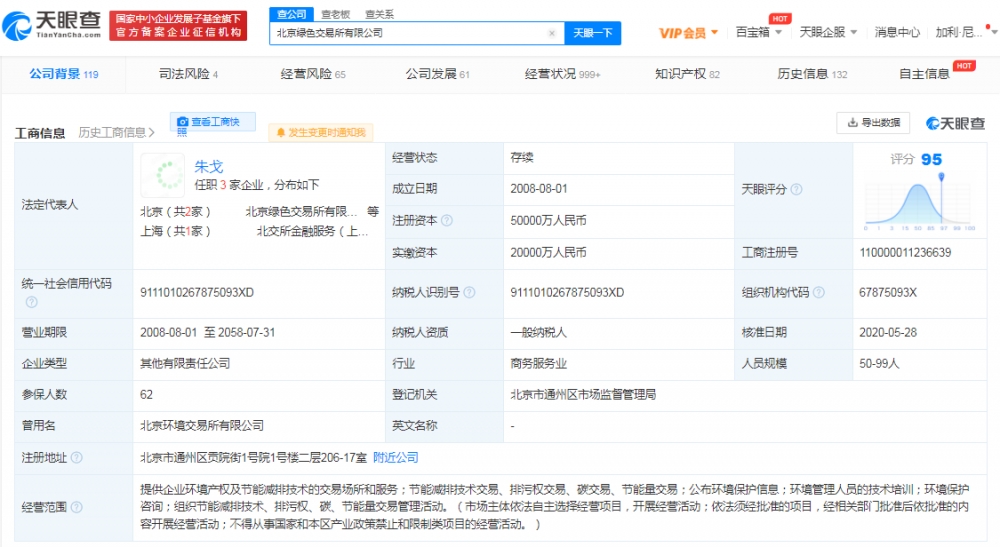Click the 统一社会信用代码 value 9111010267875093XD
This screenshot has width=1000, height=547.
(197, 293)
